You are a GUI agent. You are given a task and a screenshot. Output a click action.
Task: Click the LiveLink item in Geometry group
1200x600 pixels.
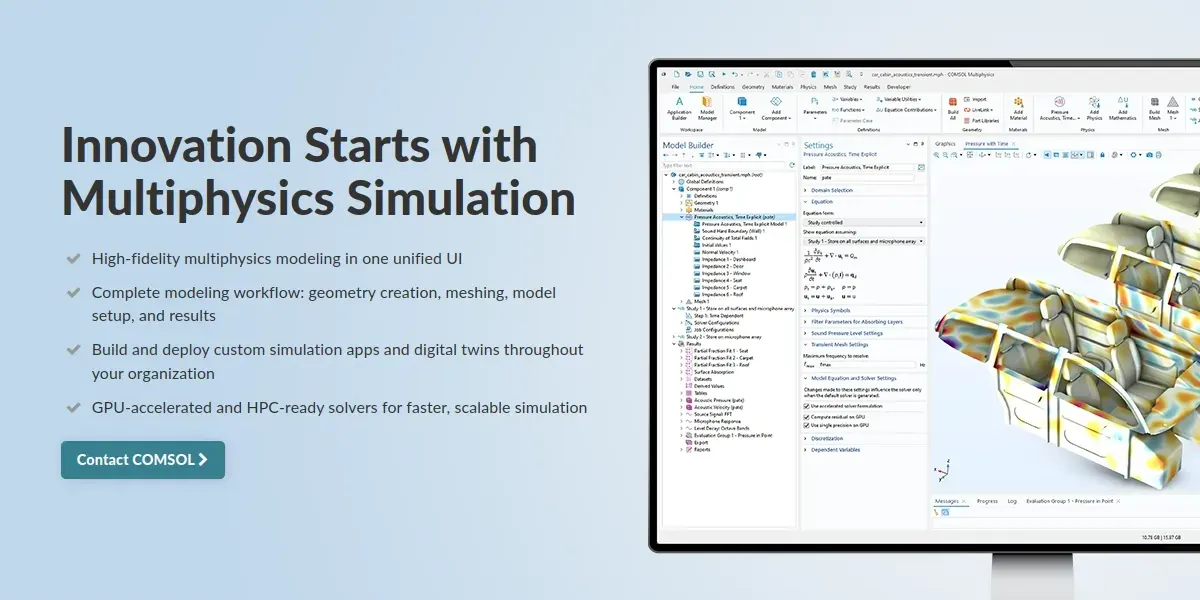tap(979, 109)
